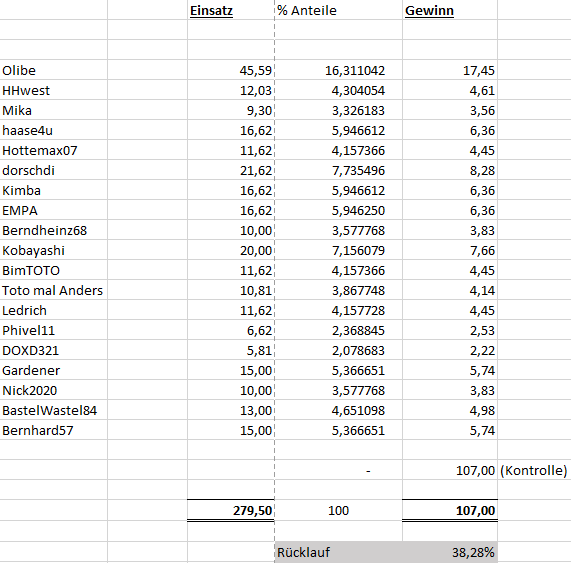The image size is (571, 563).
Task: Select Olibe's Einsatz value 45,59
Action: (231, 70)
